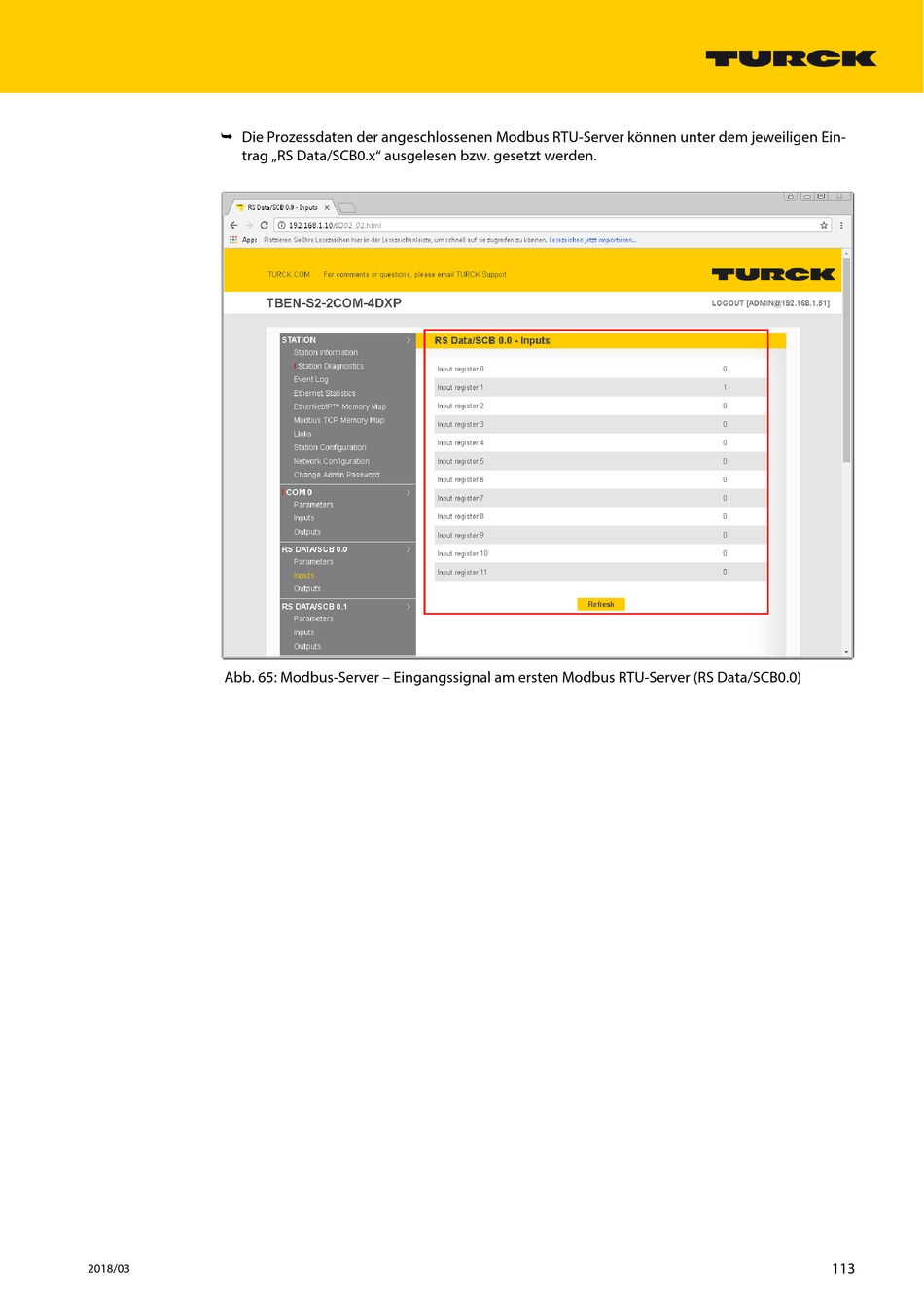Click the value 1 of Input register 1
The height and width of the screenshot is (1306, 924).
click(x=725, y=388)
